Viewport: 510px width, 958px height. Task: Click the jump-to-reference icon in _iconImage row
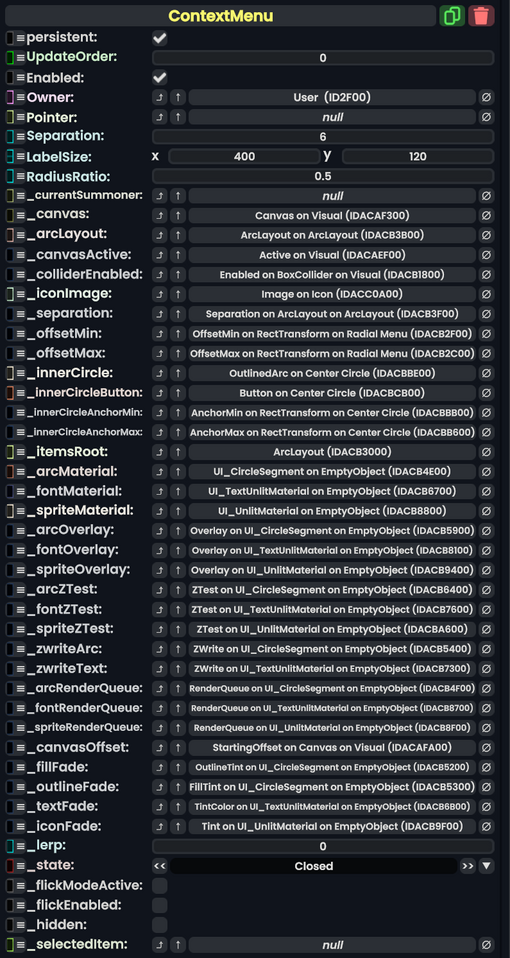tap(159, 294)
